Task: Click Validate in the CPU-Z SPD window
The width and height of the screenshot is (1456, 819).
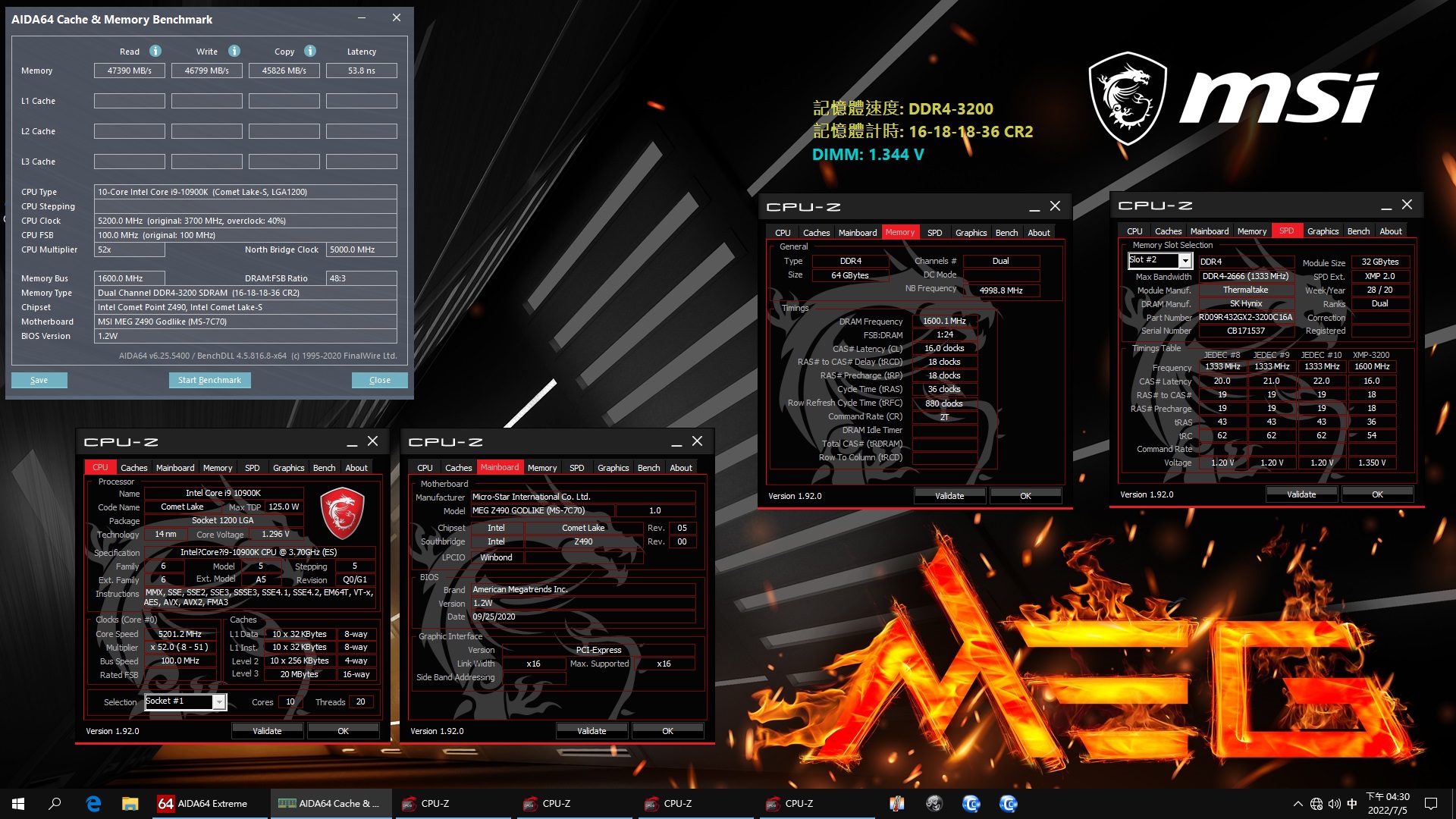Action: tap(1301, 494)
